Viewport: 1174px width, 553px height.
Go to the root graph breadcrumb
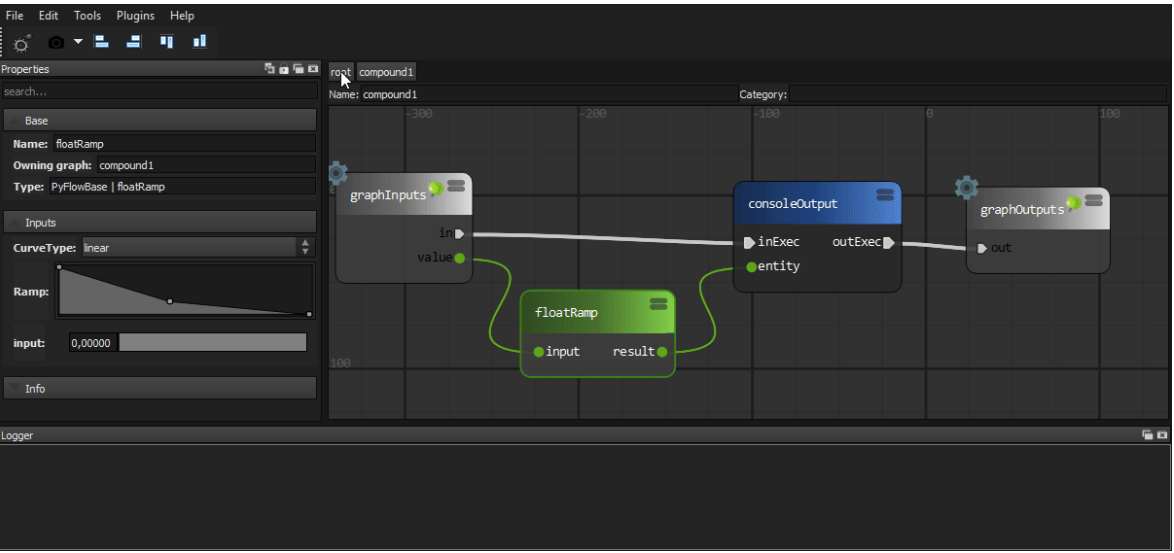point(341,72)
